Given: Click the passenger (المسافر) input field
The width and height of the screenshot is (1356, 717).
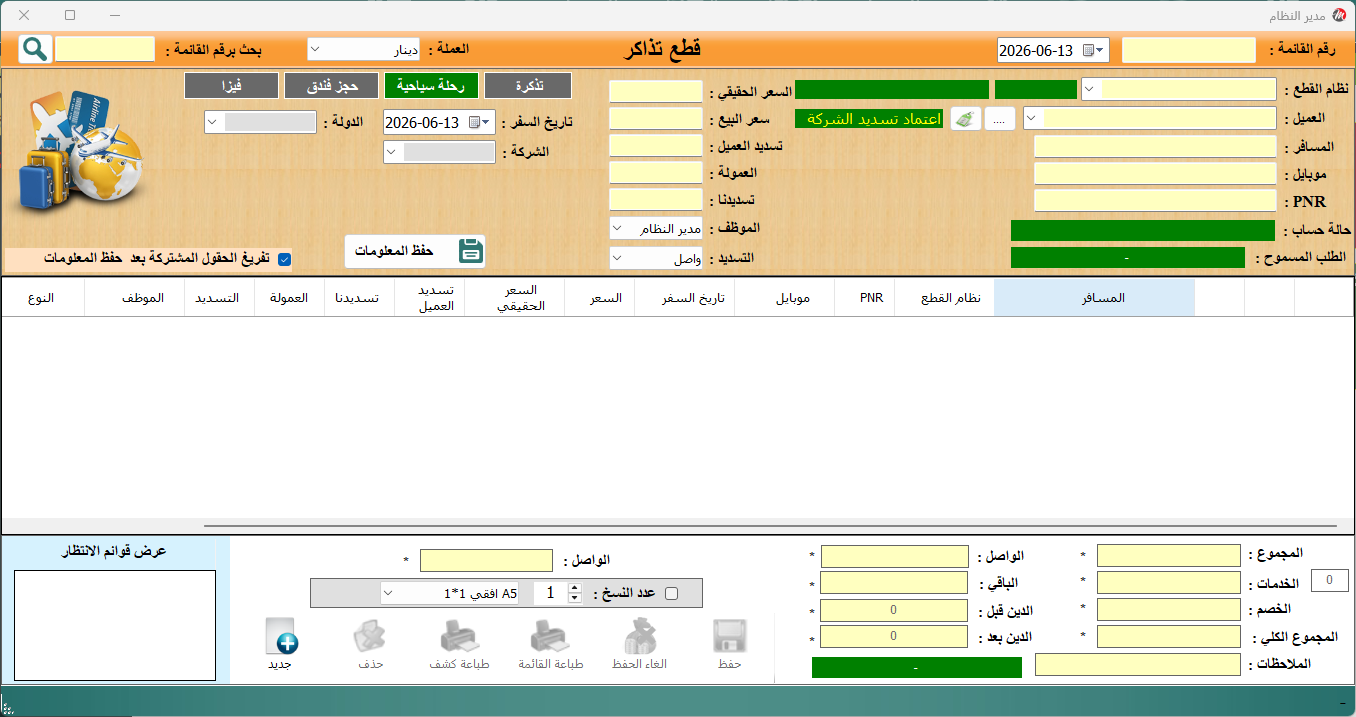Looking at the screenshot, I should point(1155,146).
